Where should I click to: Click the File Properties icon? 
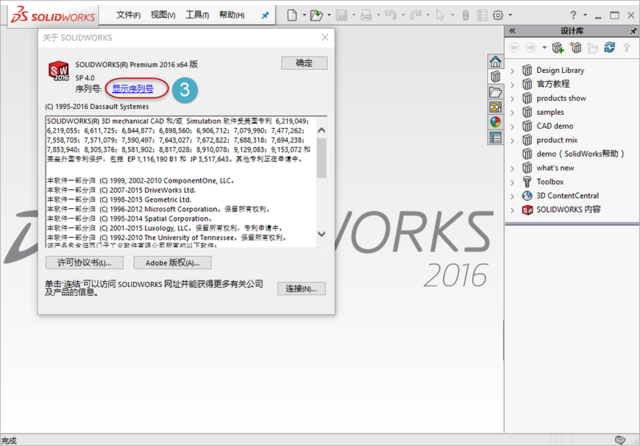click(482, 15)
